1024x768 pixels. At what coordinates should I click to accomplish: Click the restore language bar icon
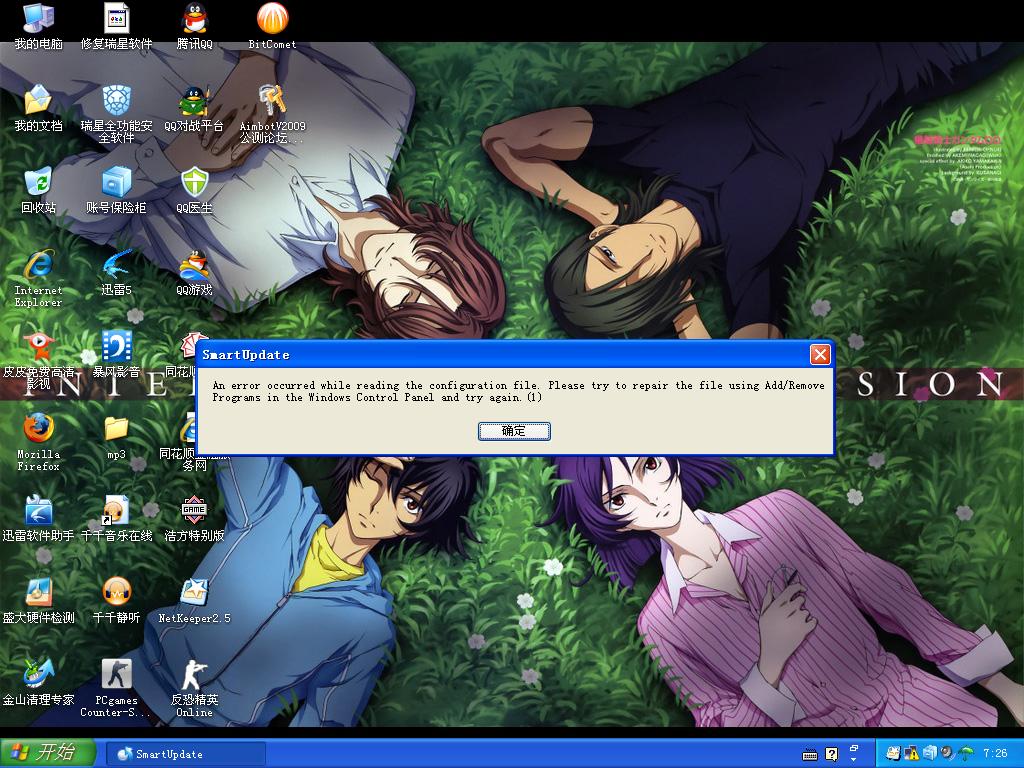(854, 748)
